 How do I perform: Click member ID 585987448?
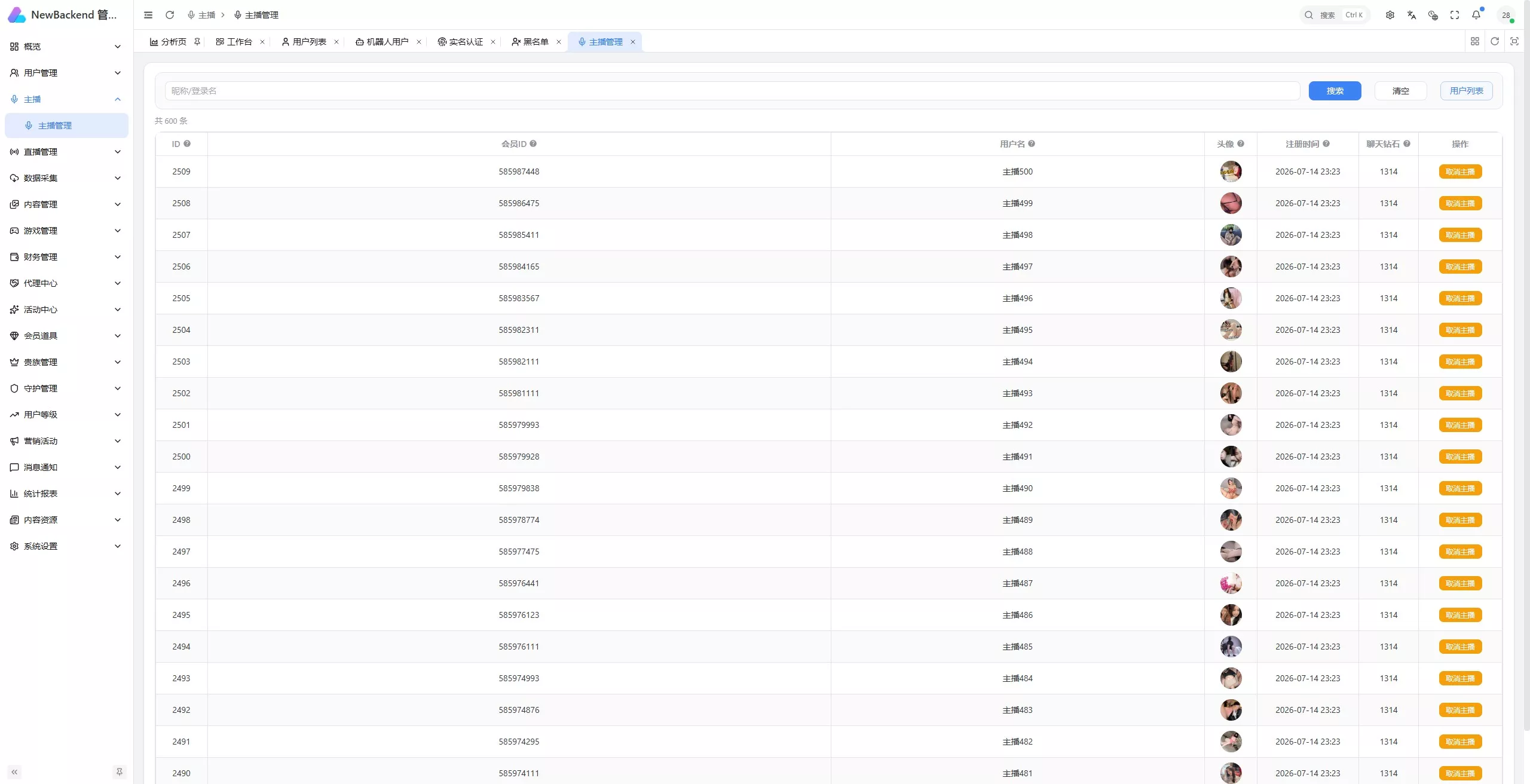pyautogui.click(x=519, y=171)
